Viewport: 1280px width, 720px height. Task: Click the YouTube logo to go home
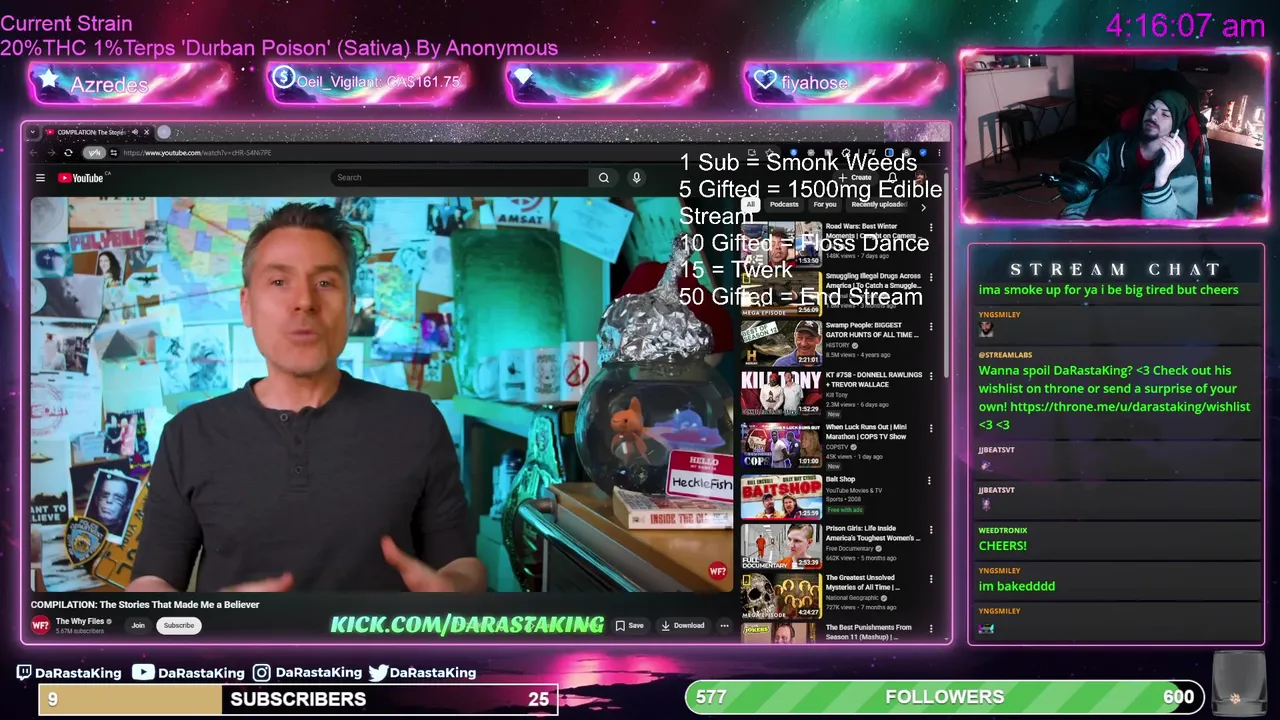point(82,178)
